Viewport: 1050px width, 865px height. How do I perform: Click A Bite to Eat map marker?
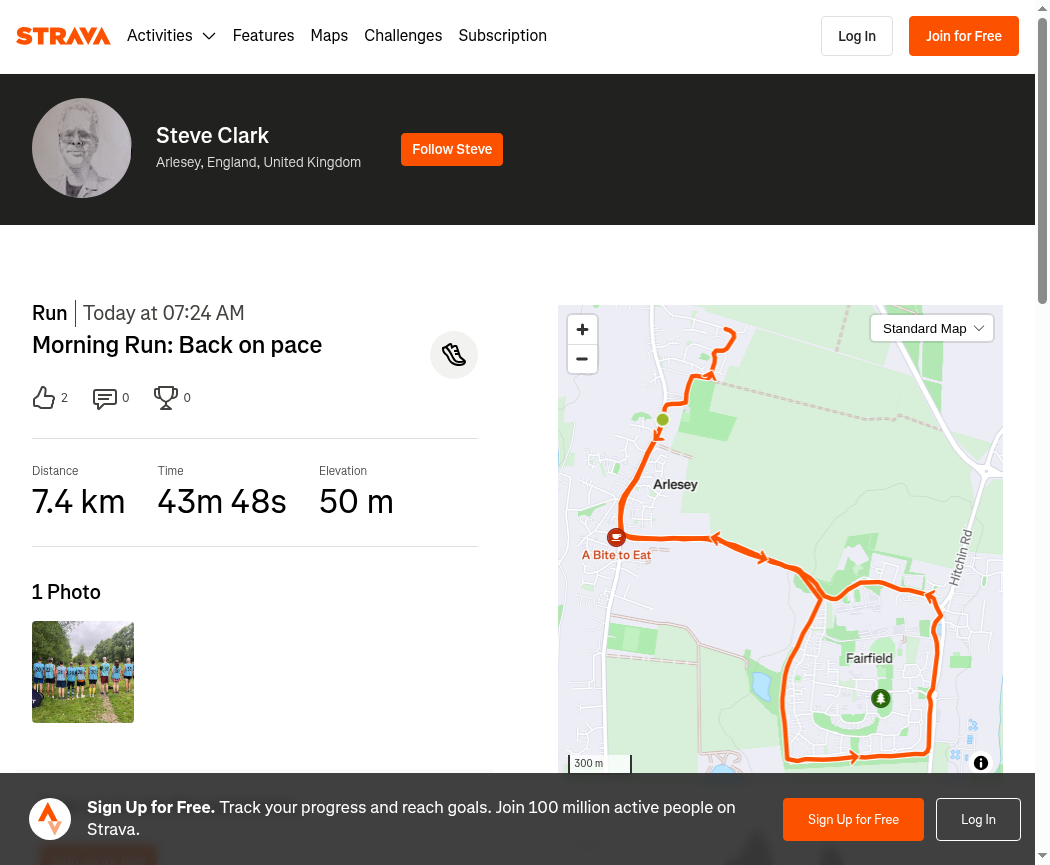(616, 537)
